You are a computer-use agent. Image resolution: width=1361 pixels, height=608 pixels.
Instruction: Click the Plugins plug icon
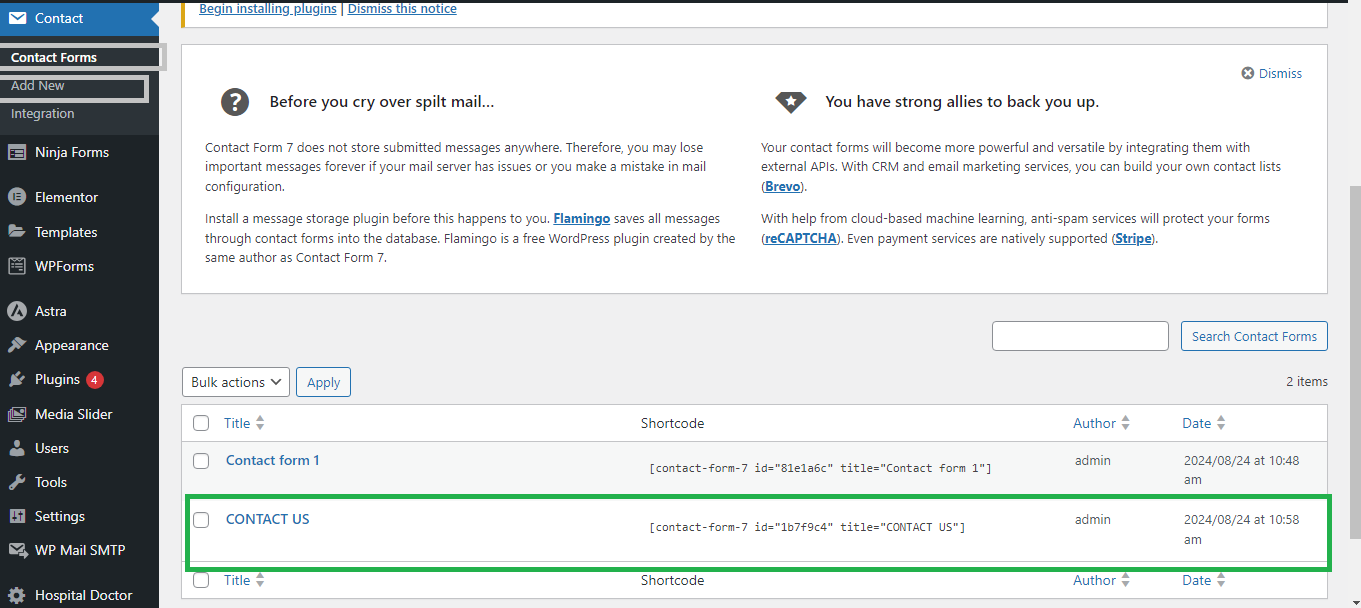[17, 379]
